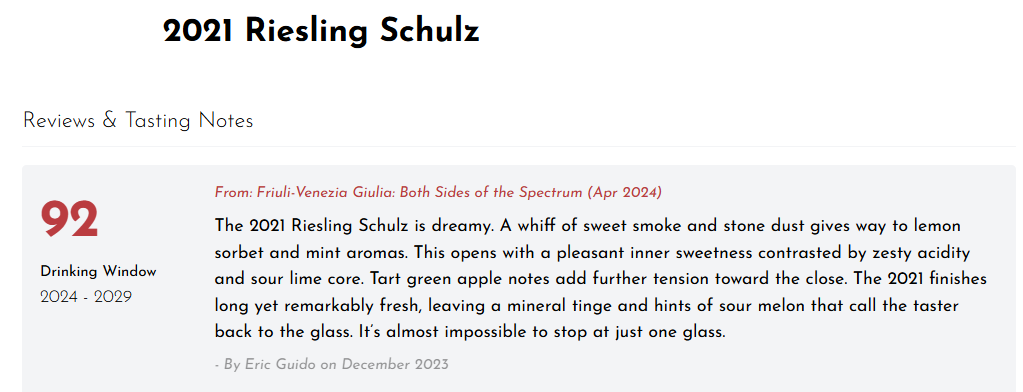The image size is (1023, 392).
Task: Click the 2021 Riesling Schulz page title
Action: 321,31
